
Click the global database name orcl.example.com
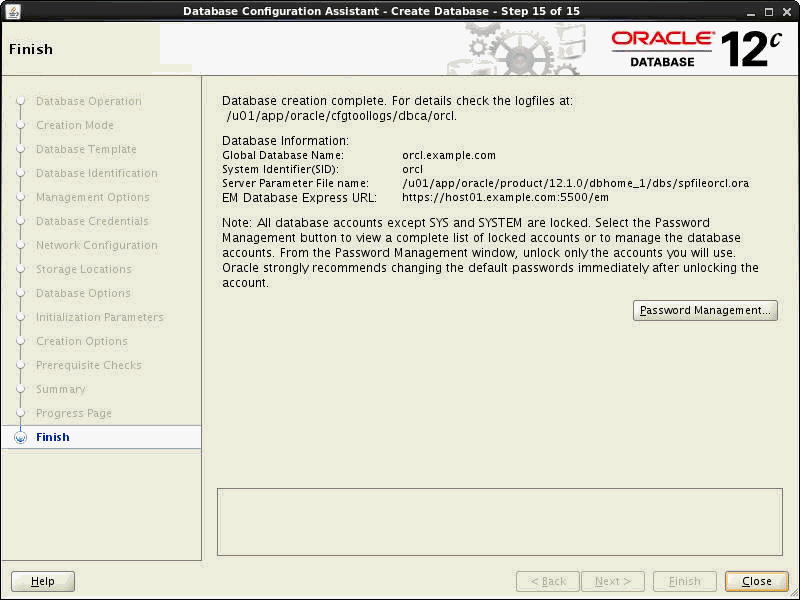click(448, 155)
